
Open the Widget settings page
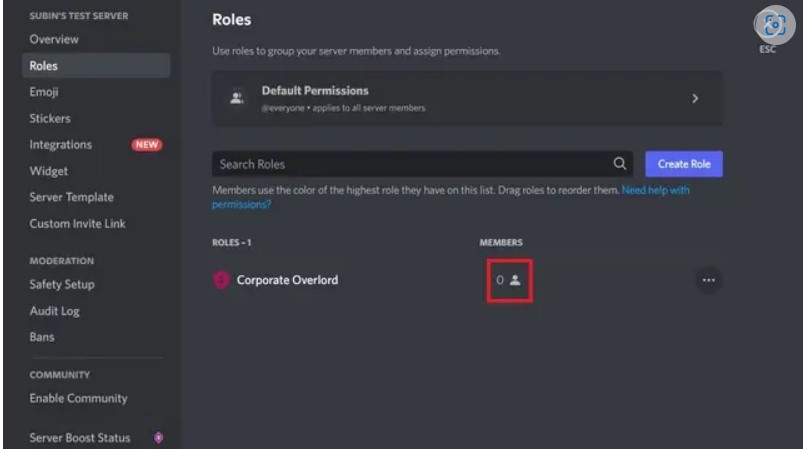coord(49,171)
